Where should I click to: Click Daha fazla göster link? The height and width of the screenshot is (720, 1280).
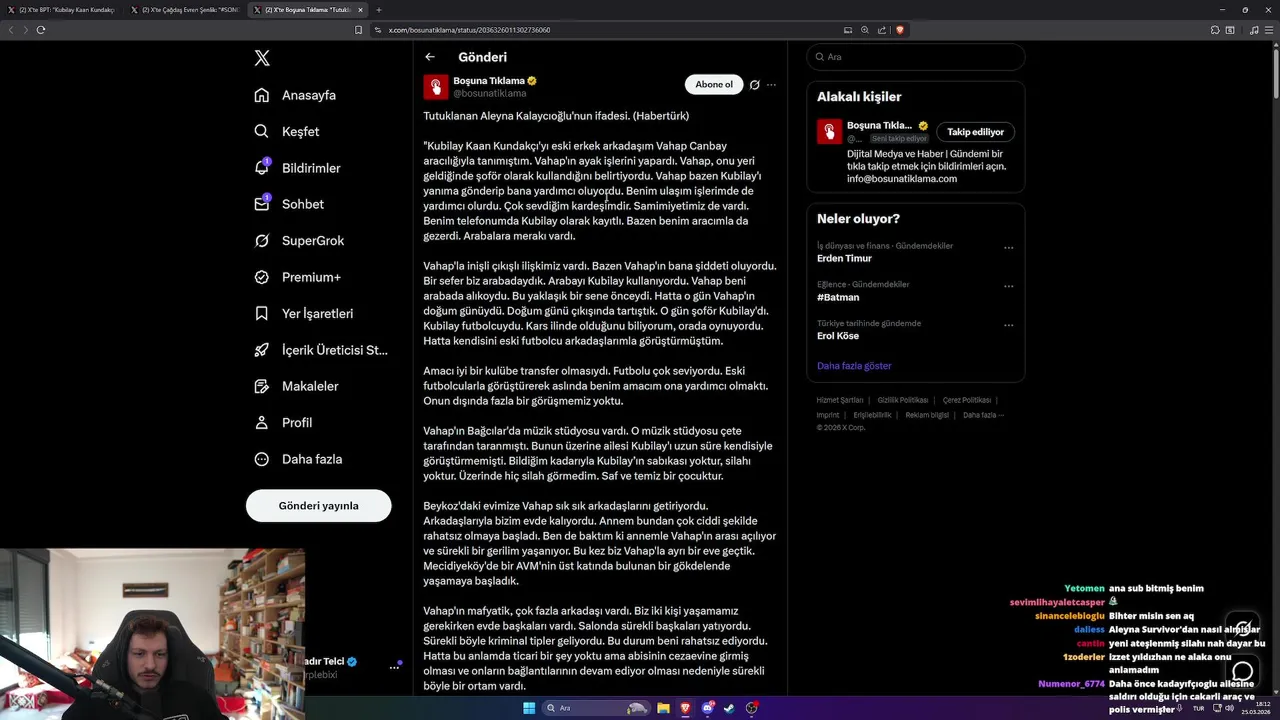click(x=854, y=366)
